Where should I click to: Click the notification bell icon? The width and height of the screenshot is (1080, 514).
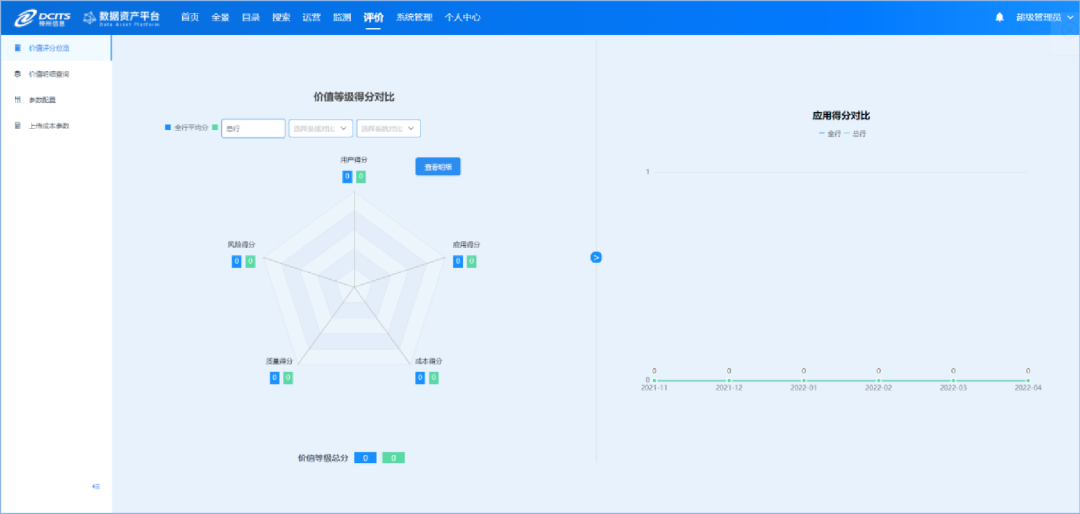(999, 17)
